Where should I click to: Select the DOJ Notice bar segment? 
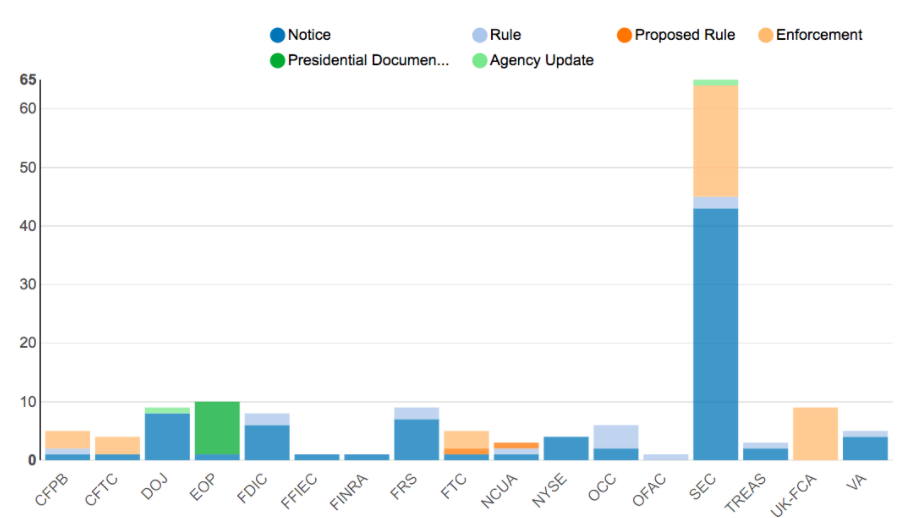(167, 437)
